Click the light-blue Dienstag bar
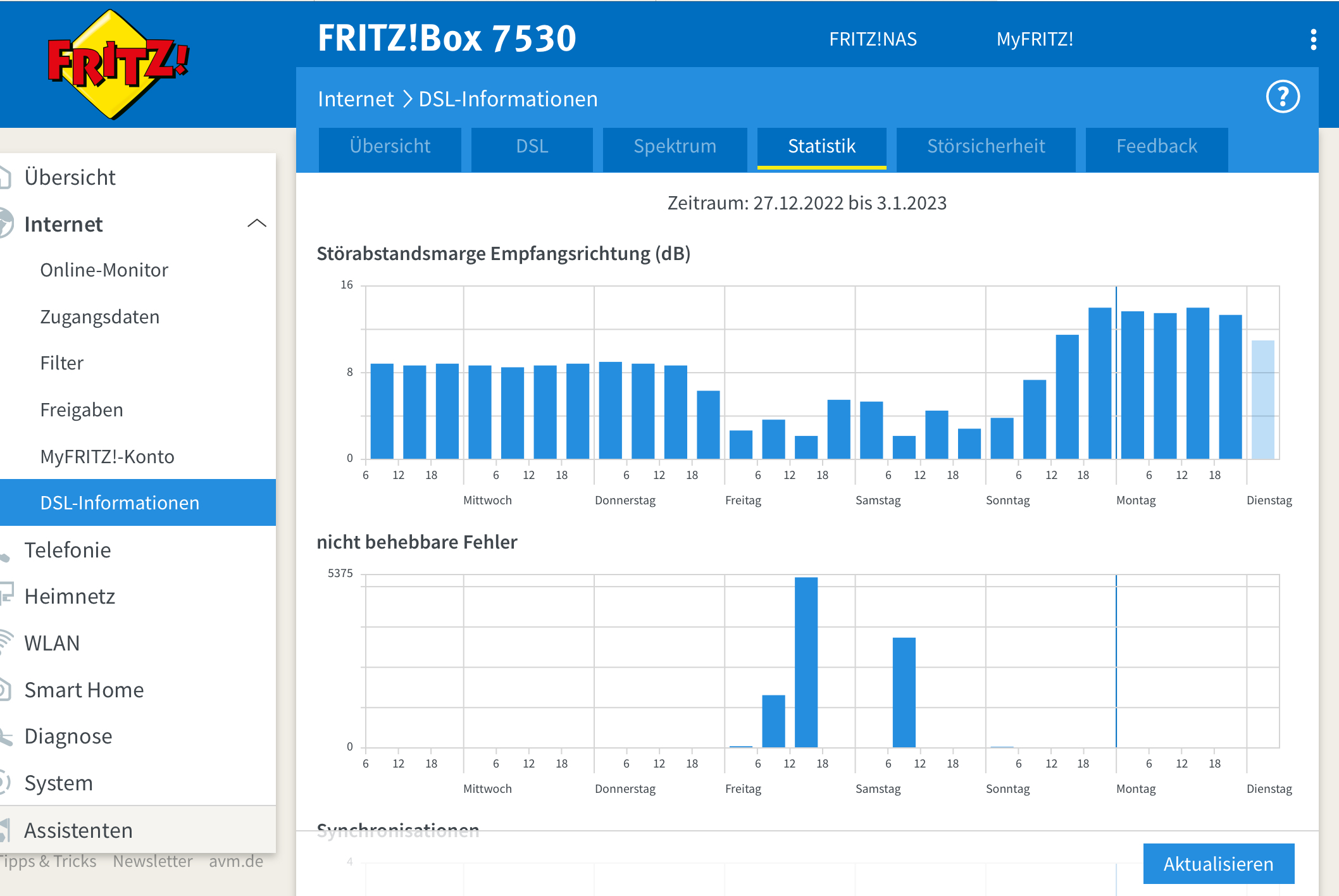The height and width of the screenshot is (896, 1339). pos(1262,399)
